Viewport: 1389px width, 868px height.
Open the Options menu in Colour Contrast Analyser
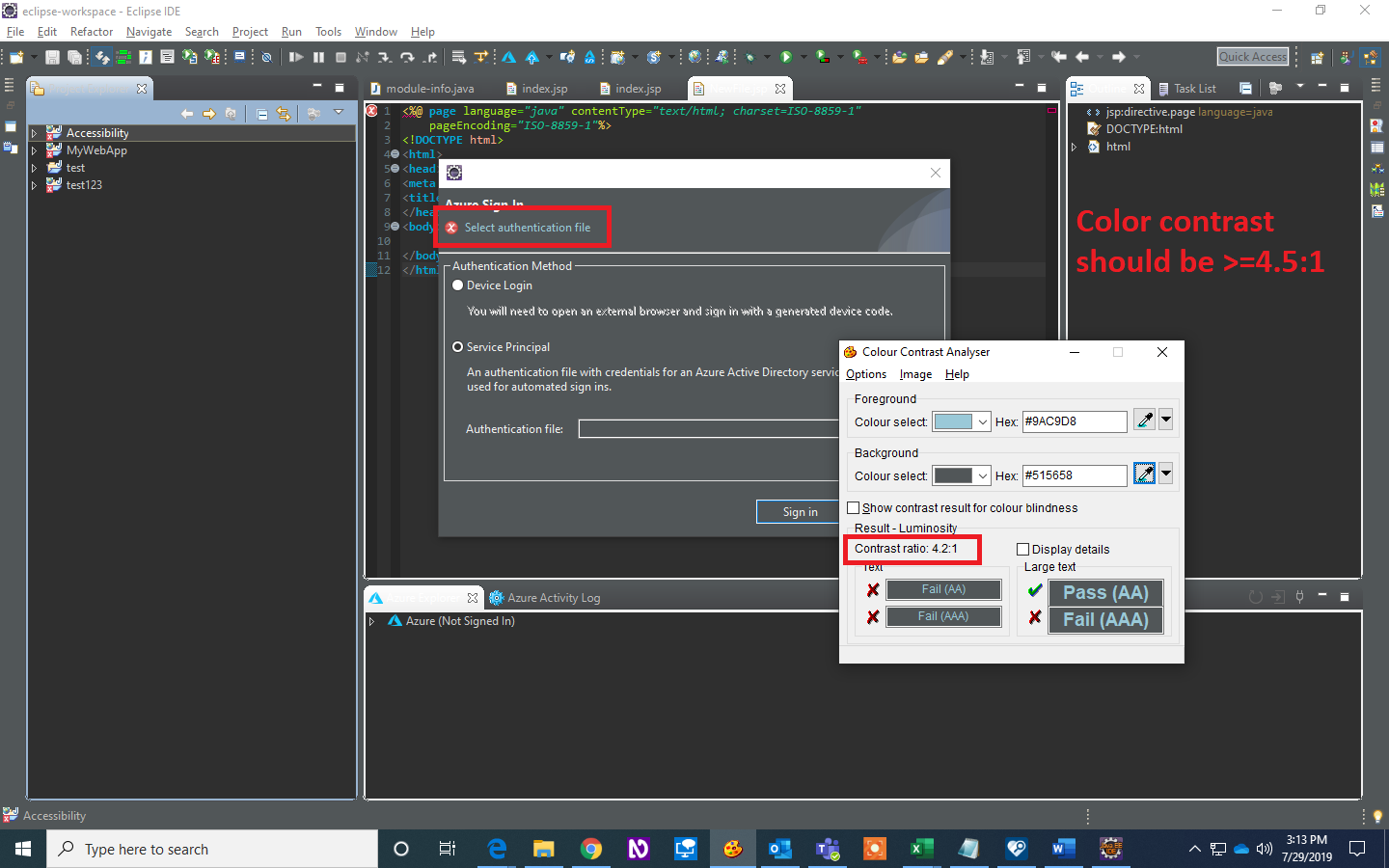pos(865,374)
